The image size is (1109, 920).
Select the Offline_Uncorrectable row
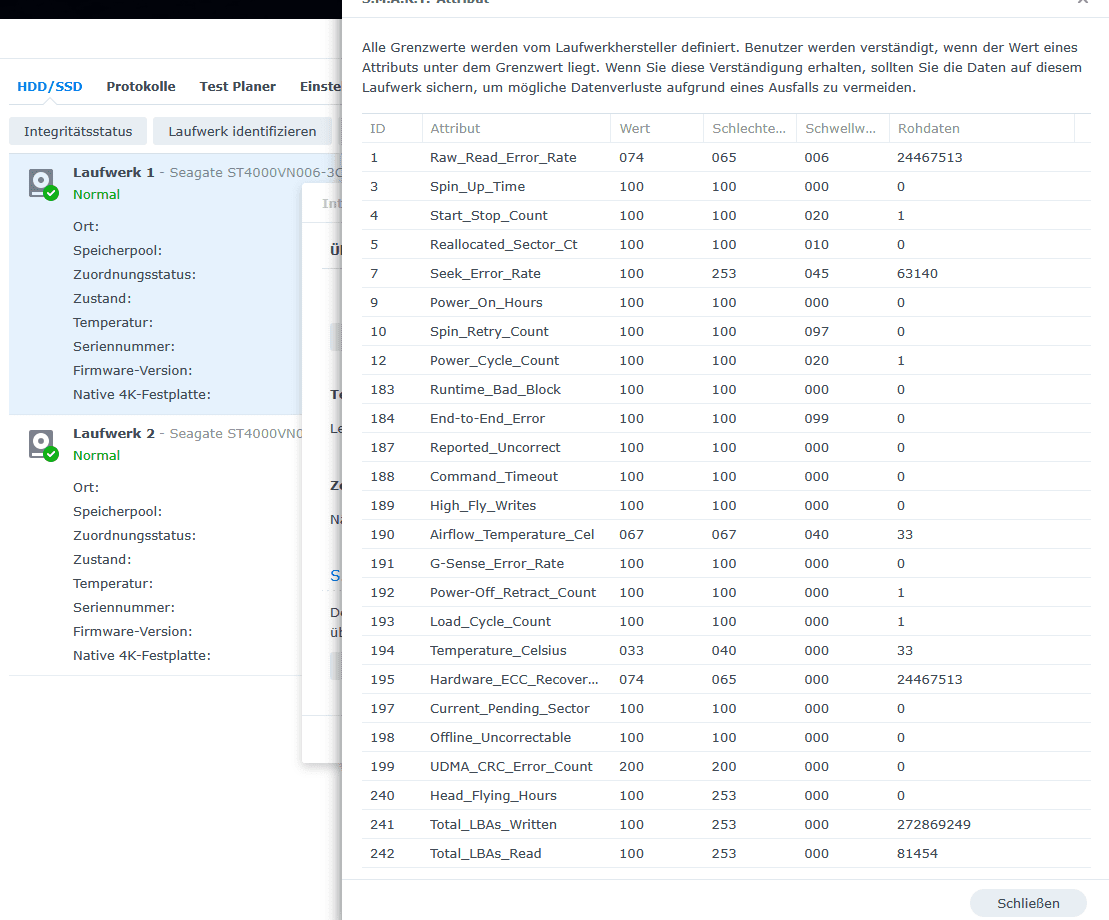click(x=726, y=737)
